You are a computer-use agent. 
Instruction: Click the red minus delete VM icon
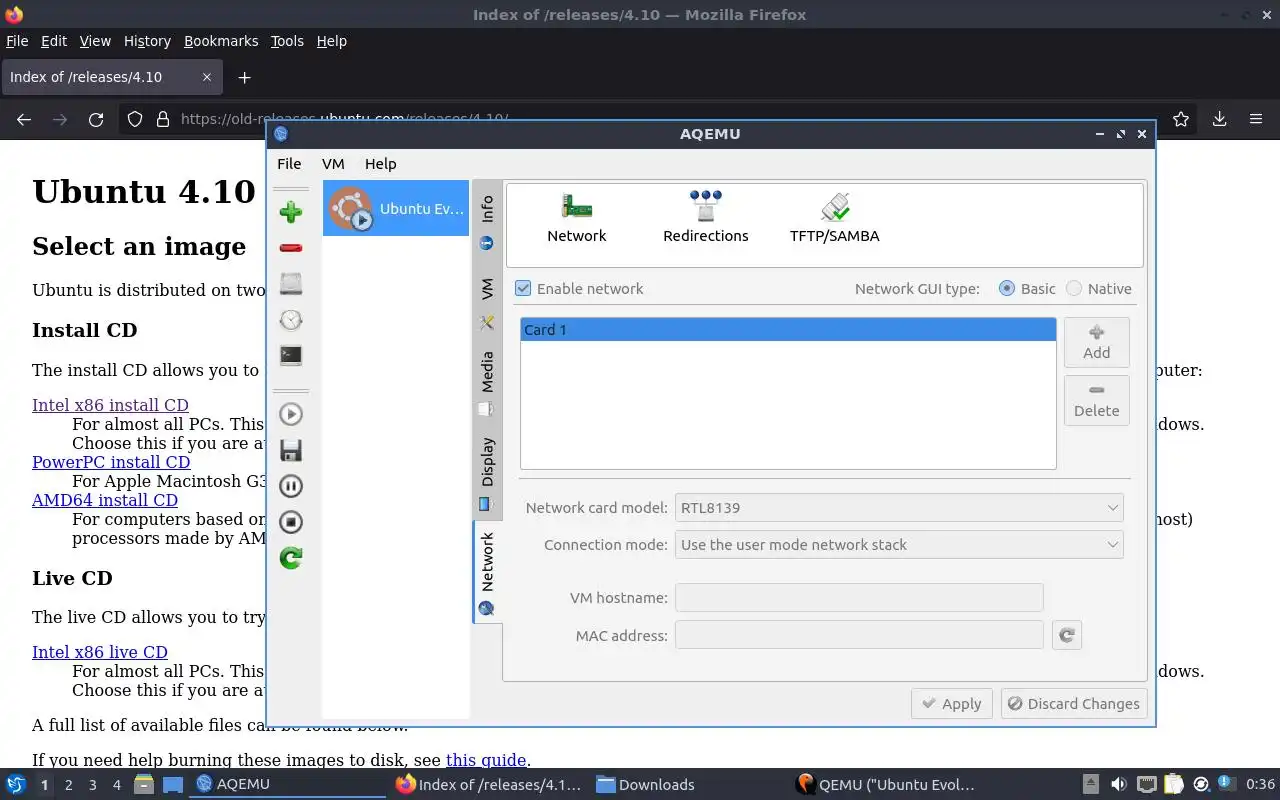(291, 248)
